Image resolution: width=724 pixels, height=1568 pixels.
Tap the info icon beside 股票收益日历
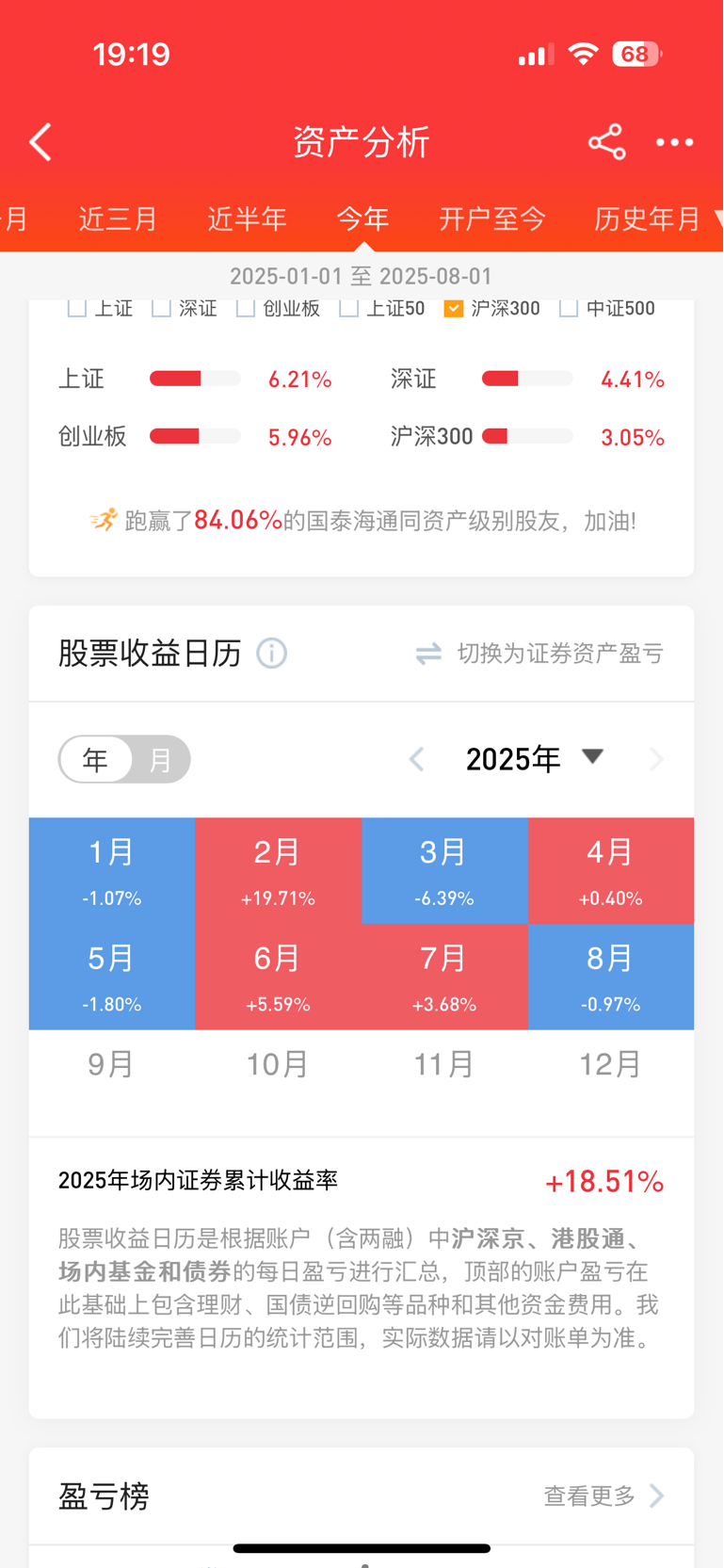tap(272, 653)
